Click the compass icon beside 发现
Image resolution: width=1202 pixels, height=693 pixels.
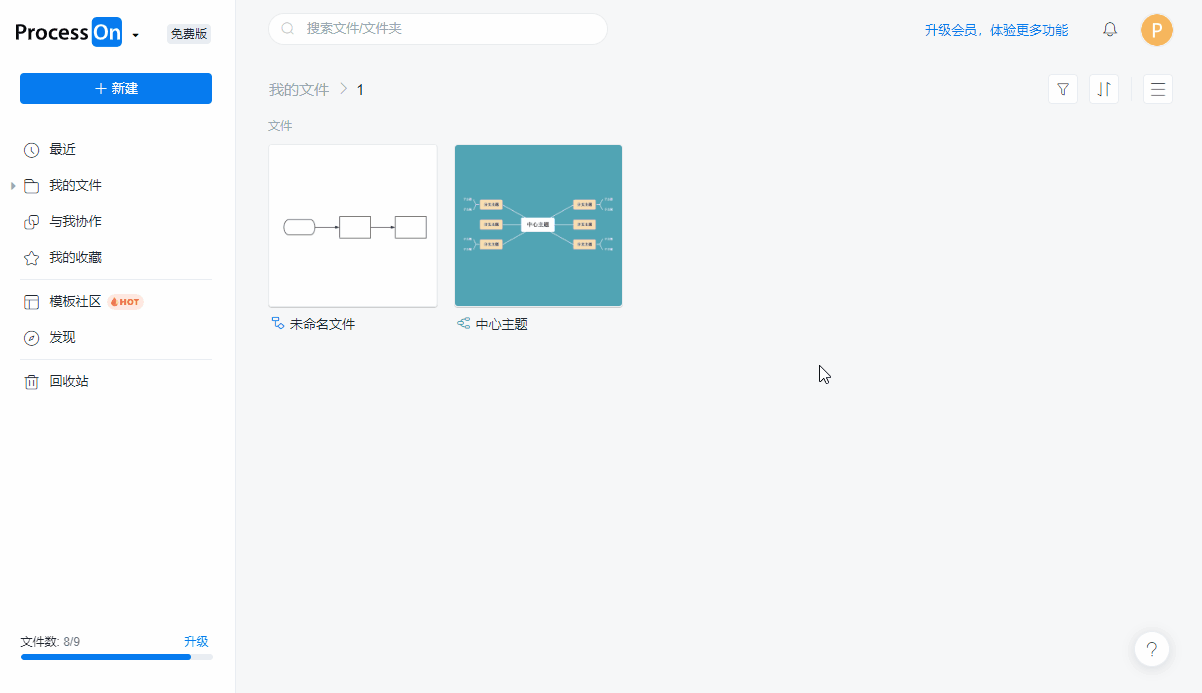tap(31, 338)
